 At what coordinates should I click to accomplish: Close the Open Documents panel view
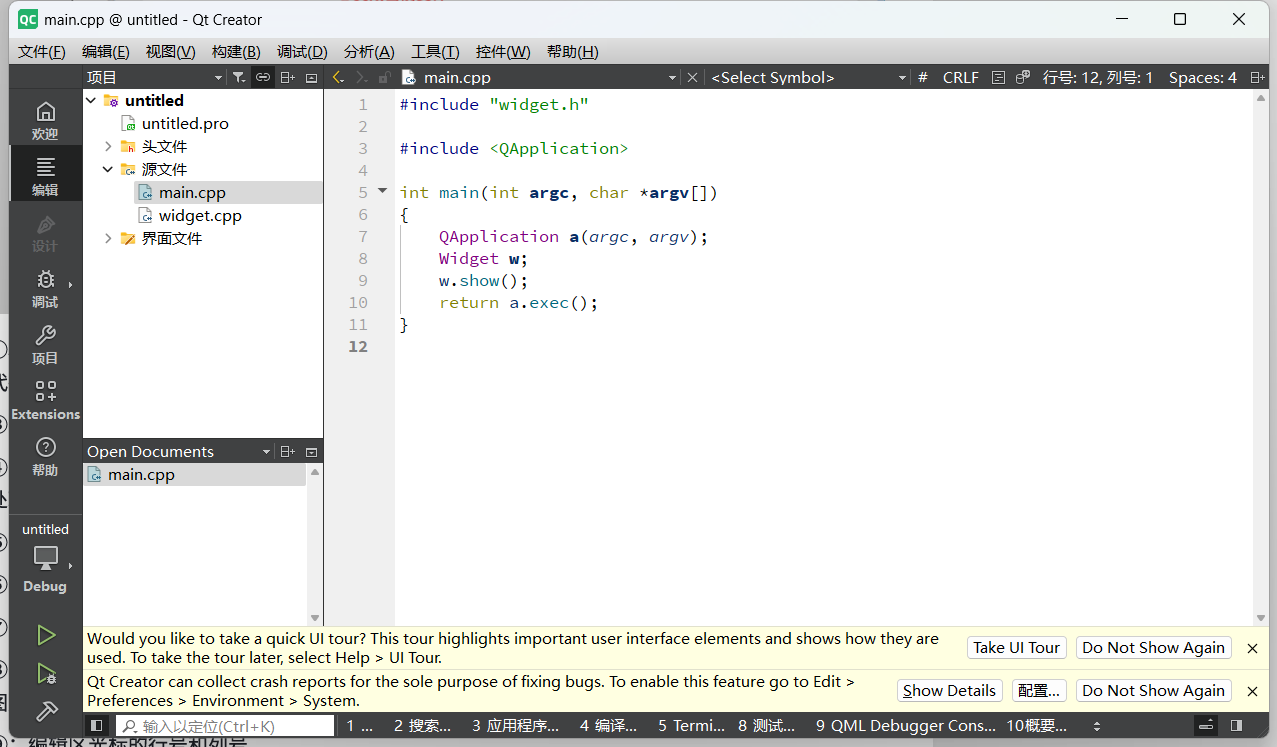pos(311,452)
